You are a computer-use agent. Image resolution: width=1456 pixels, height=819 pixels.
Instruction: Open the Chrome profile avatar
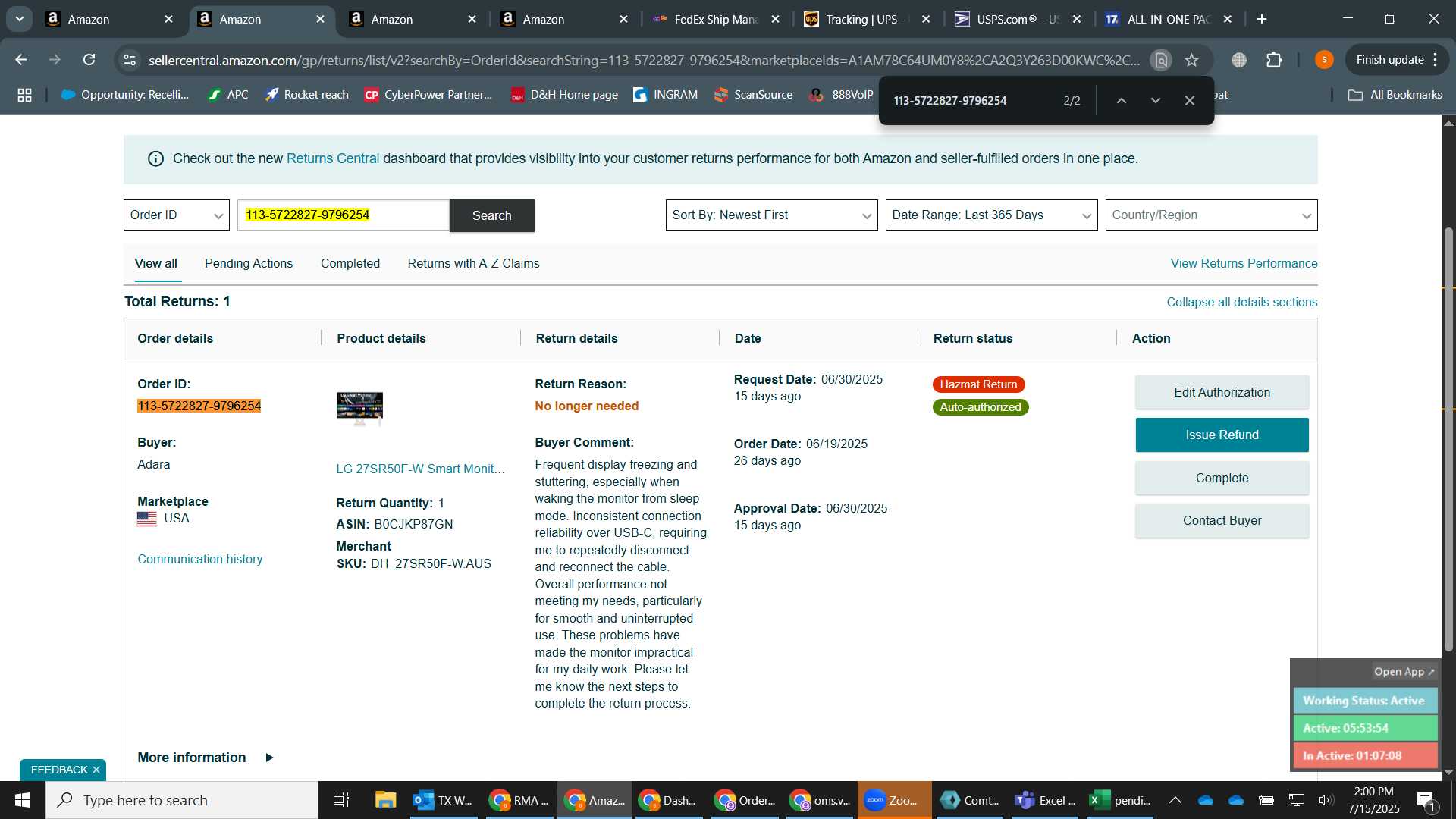[1324, 60]
